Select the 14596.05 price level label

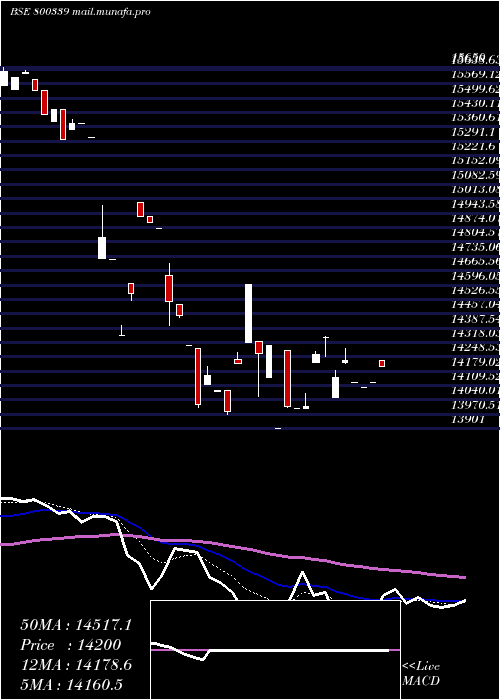pyautogui.click(x=475, y=275)
